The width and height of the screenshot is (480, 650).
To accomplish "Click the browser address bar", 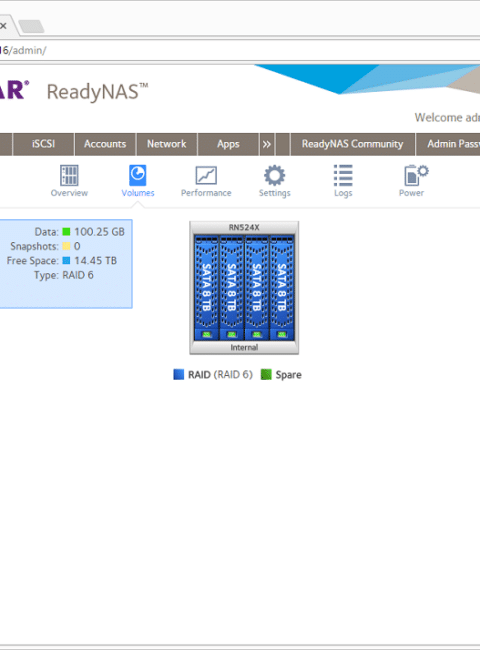I will pos(240,51).
